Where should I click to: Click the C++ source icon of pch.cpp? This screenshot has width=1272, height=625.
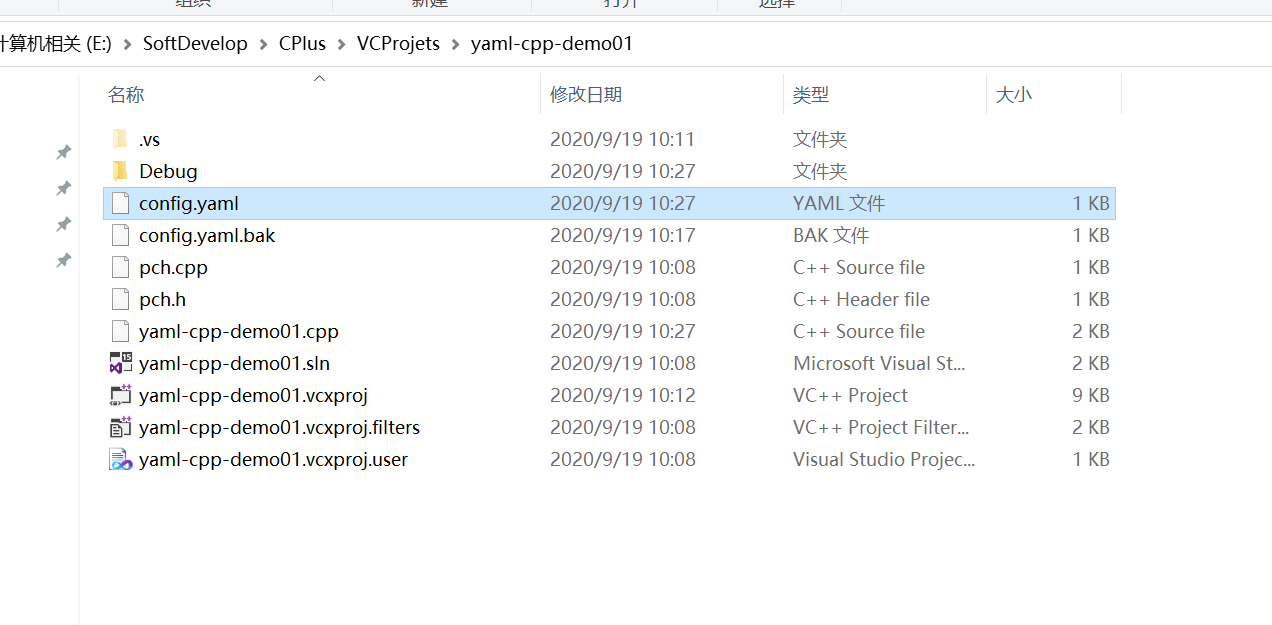pyautogui.click(x=120, y=267)
